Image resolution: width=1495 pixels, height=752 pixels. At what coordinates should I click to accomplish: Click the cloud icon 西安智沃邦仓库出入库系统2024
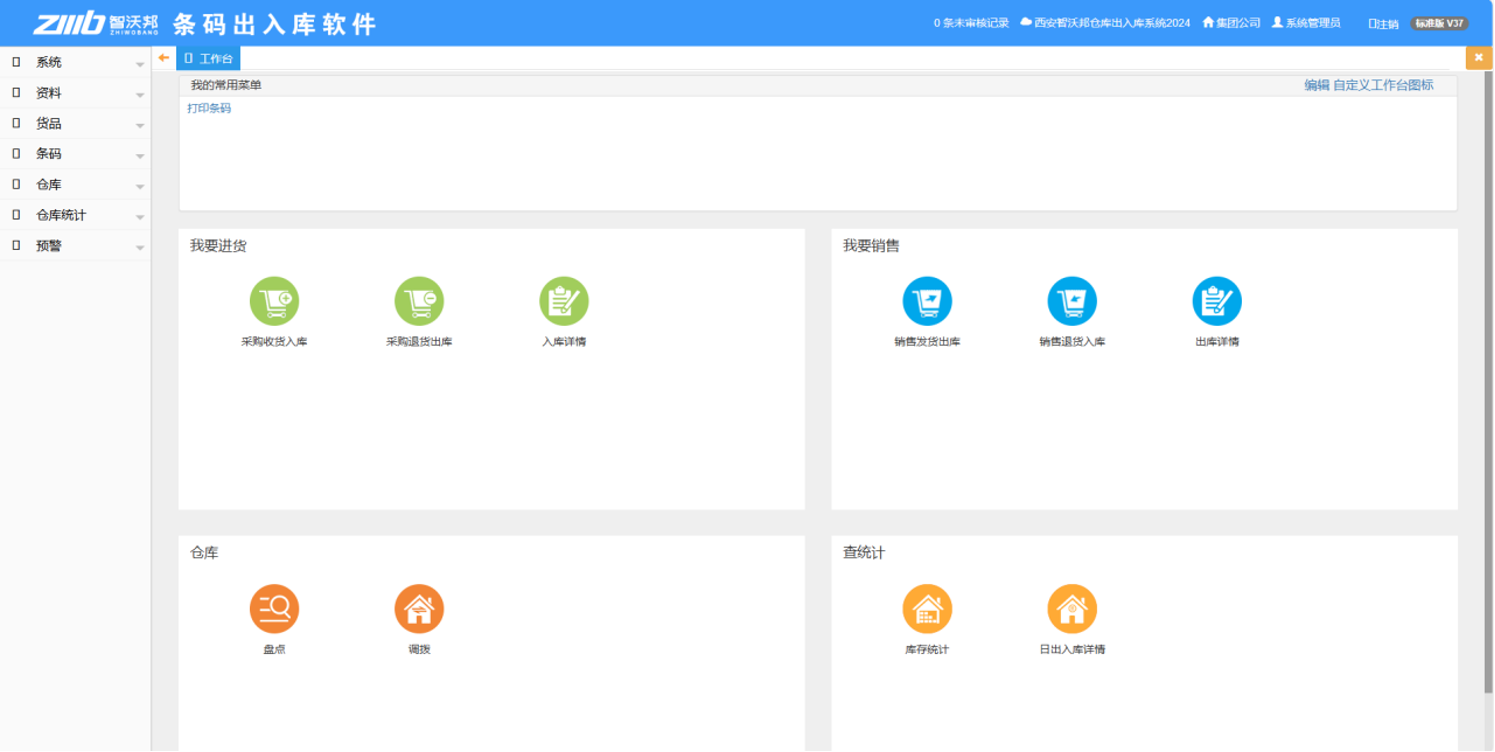point(1026,22)
